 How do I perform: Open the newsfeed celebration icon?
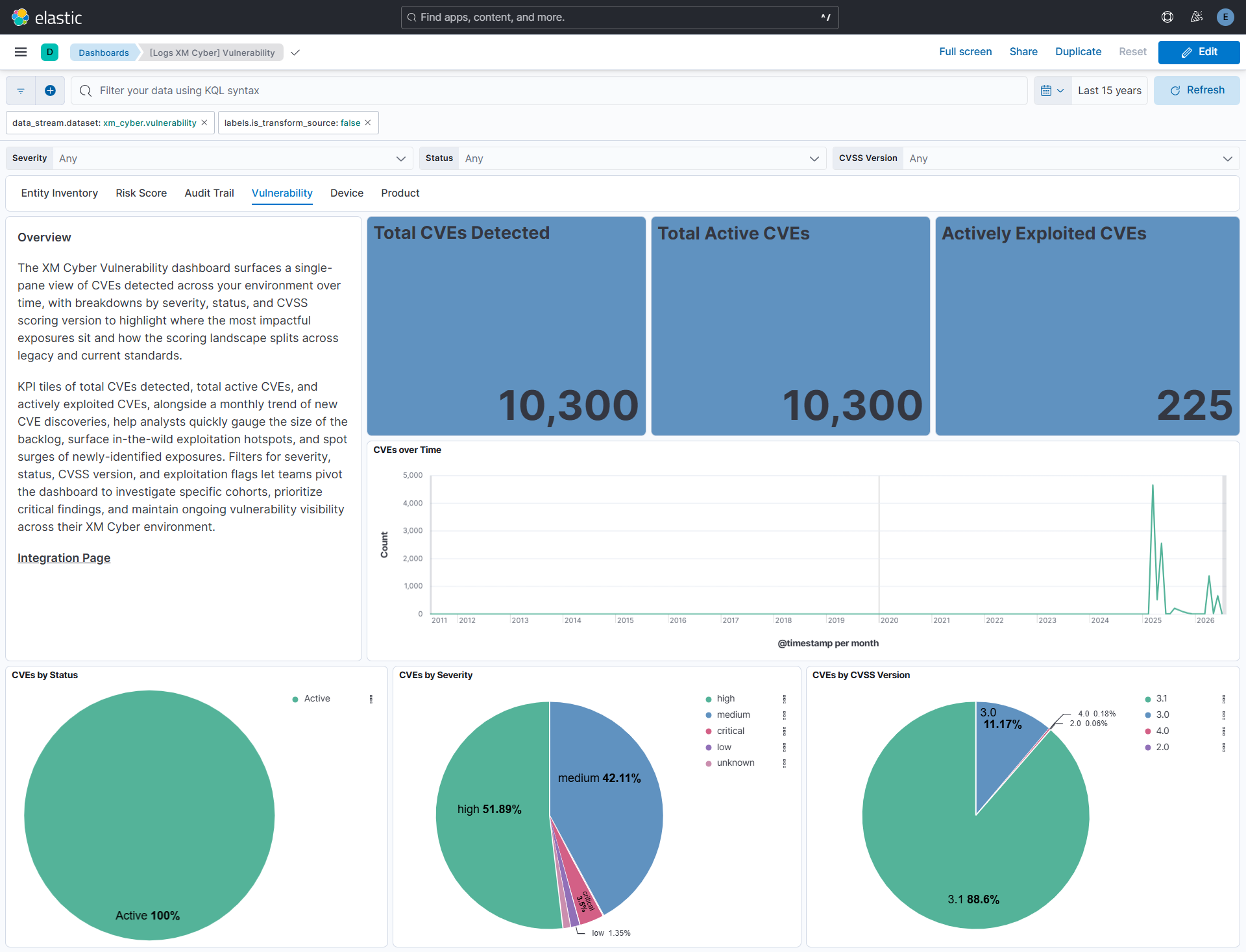(x=1197, y=18)
